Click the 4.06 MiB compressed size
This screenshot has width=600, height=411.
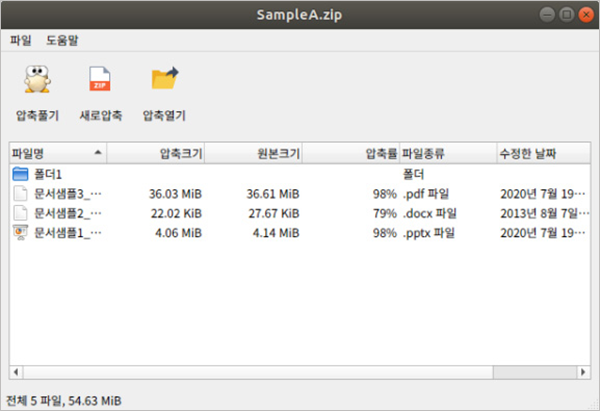(x=178, y=233)
